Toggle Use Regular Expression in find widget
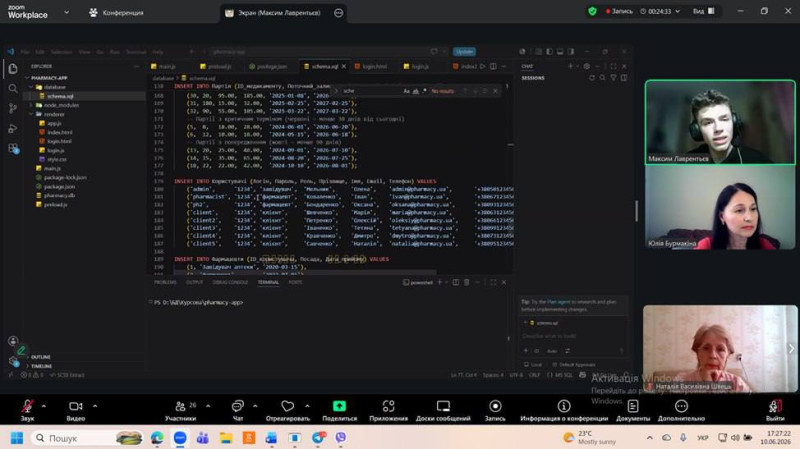 (x=424, y=91)
